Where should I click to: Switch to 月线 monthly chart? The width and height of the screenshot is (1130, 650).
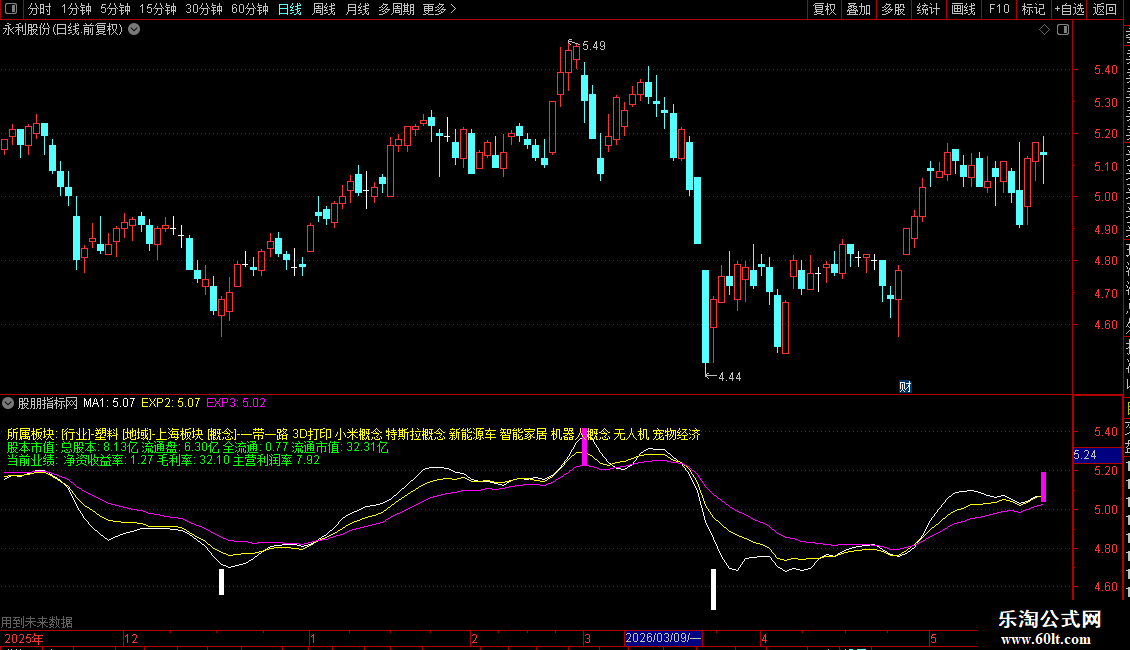click(357, 9)
